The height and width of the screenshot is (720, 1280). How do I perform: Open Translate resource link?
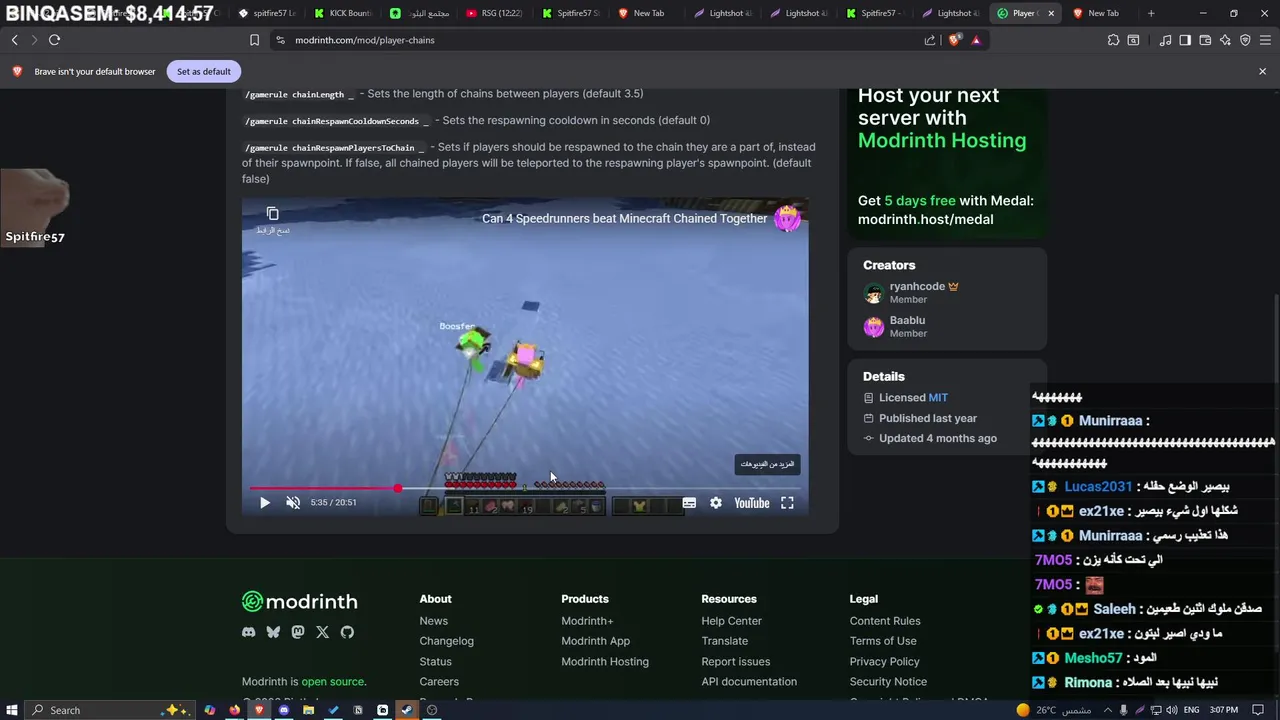tap(724, 641)
